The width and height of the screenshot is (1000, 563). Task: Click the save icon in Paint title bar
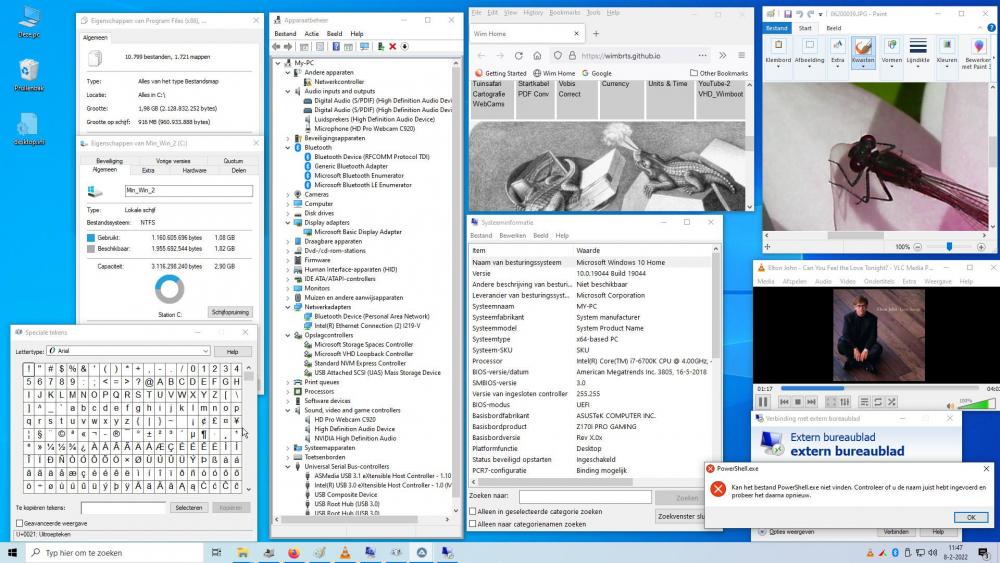click(788, 13)
